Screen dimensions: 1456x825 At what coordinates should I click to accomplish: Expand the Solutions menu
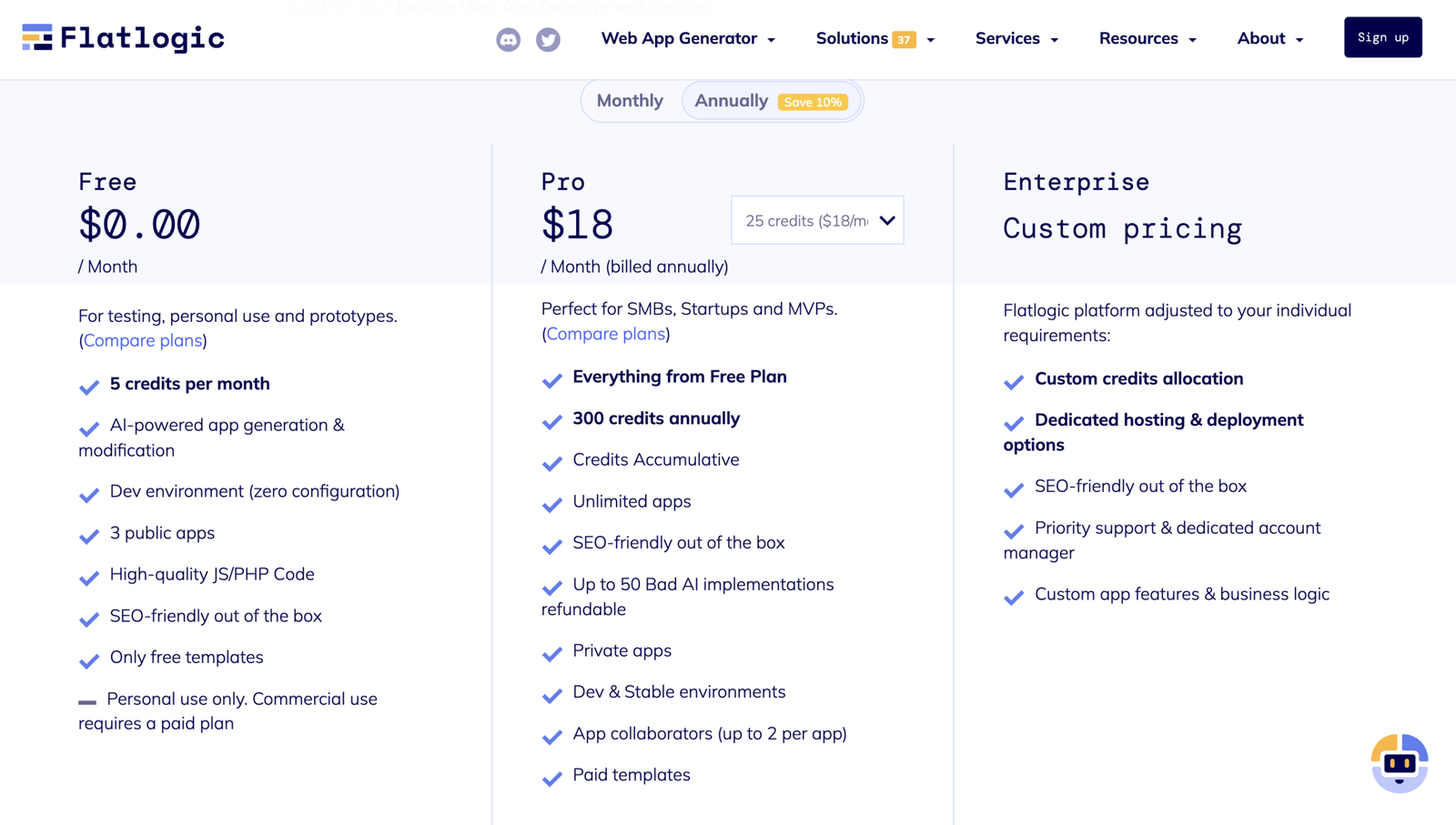click(875, 38)
